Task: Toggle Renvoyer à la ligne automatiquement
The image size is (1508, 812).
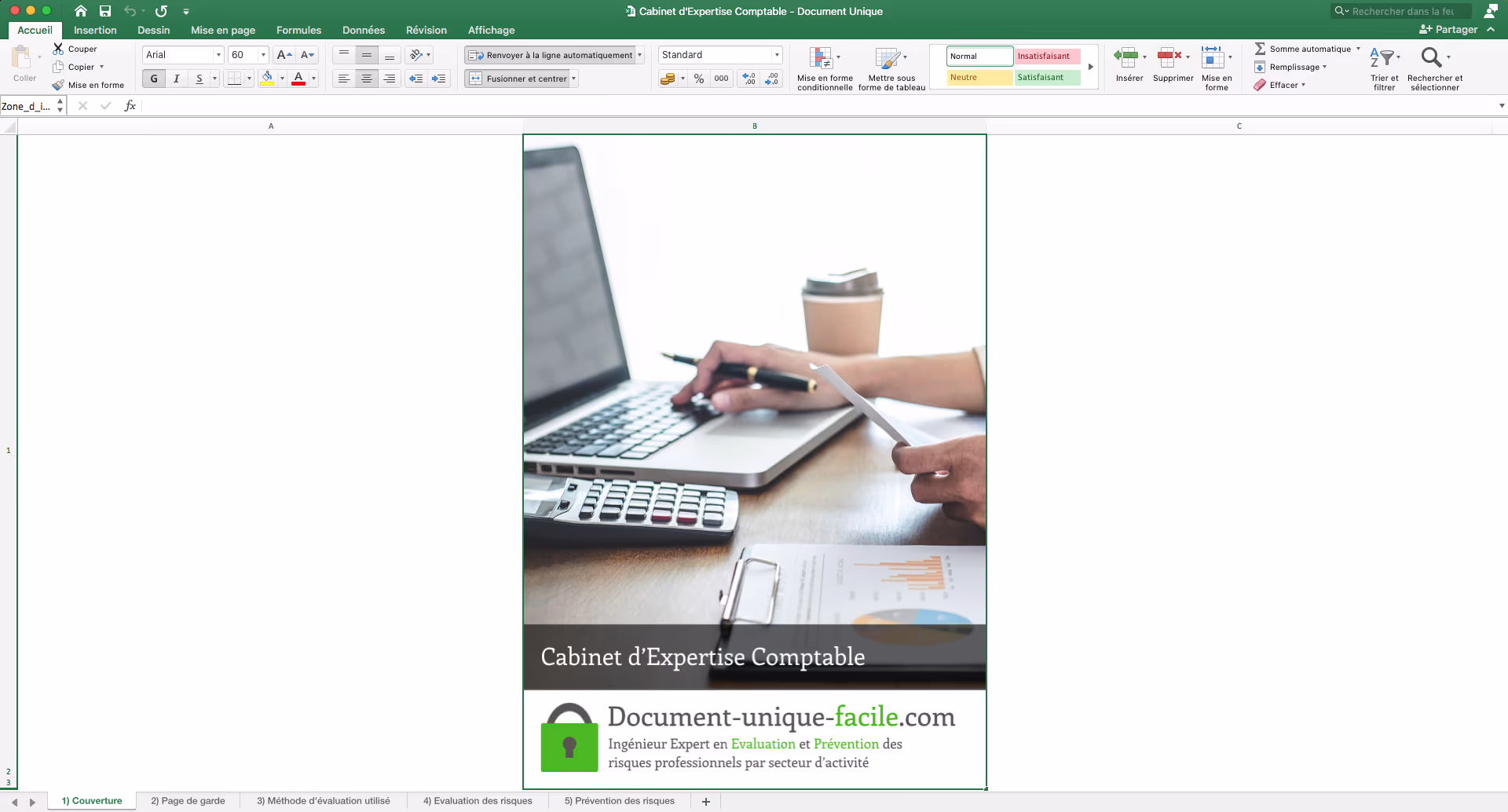Action: tap(550, 55)
